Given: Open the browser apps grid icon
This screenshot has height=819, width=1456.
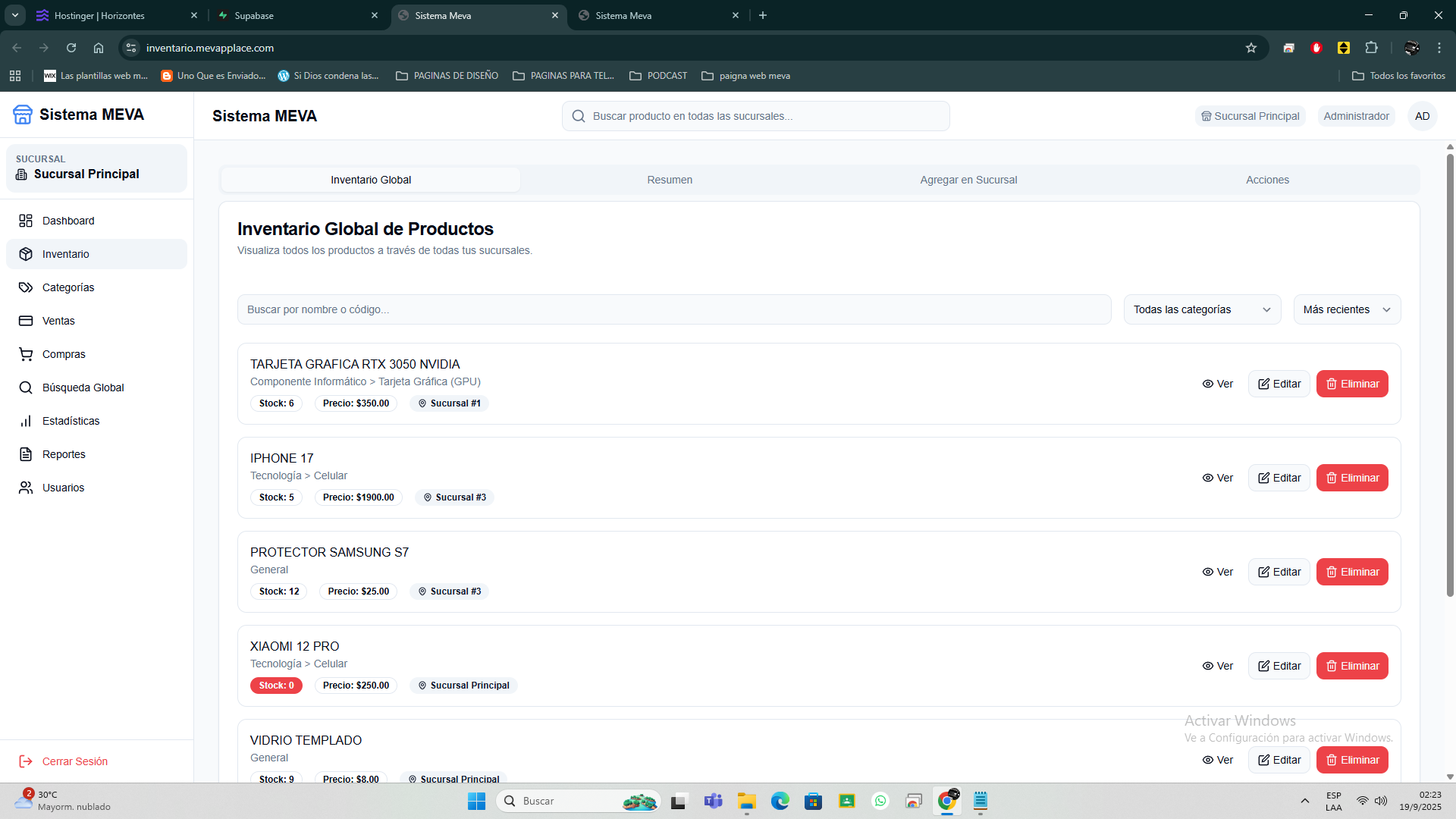Looking at the screenshot, I should [15, 76].
